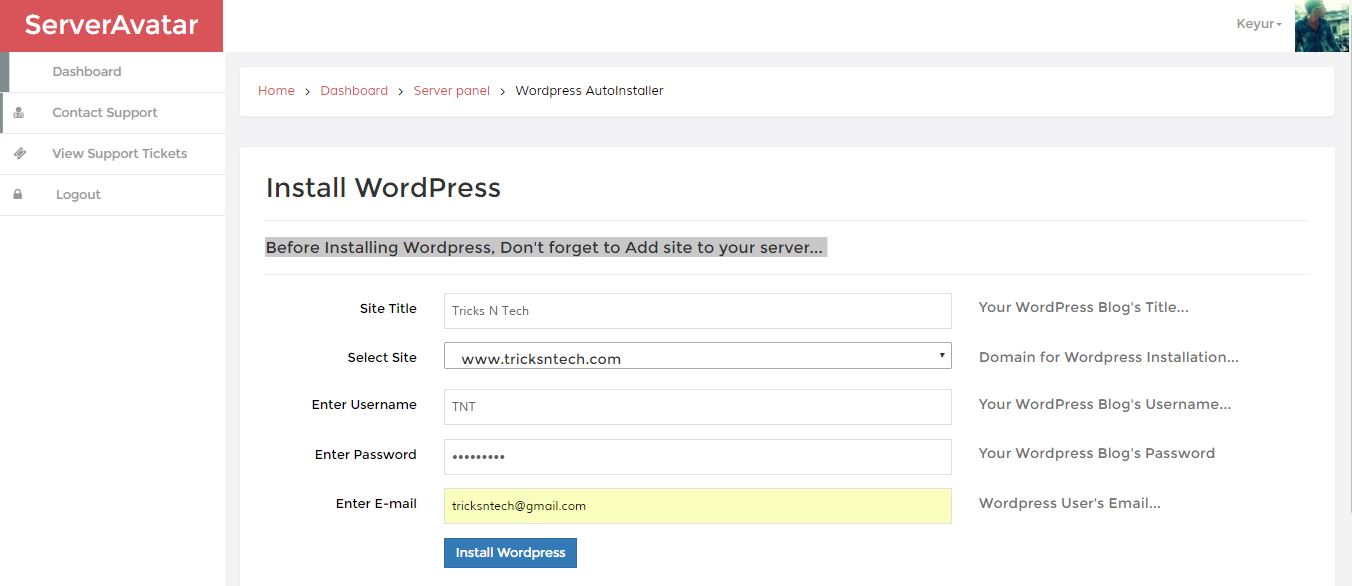Open Server panel breadcrumb link
The image size is (1352, 586).
(x=452, y=91)
